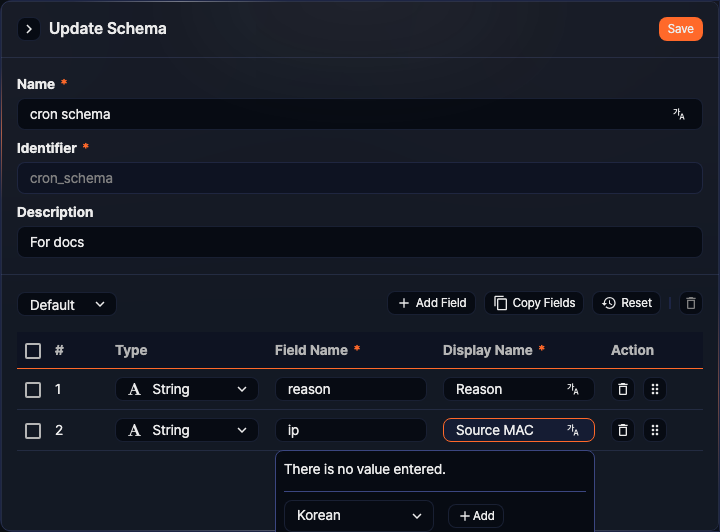This screenshot has height=532, width=720.
Task: Check the row 1 reason checkbox
Action: click(33, 390)
